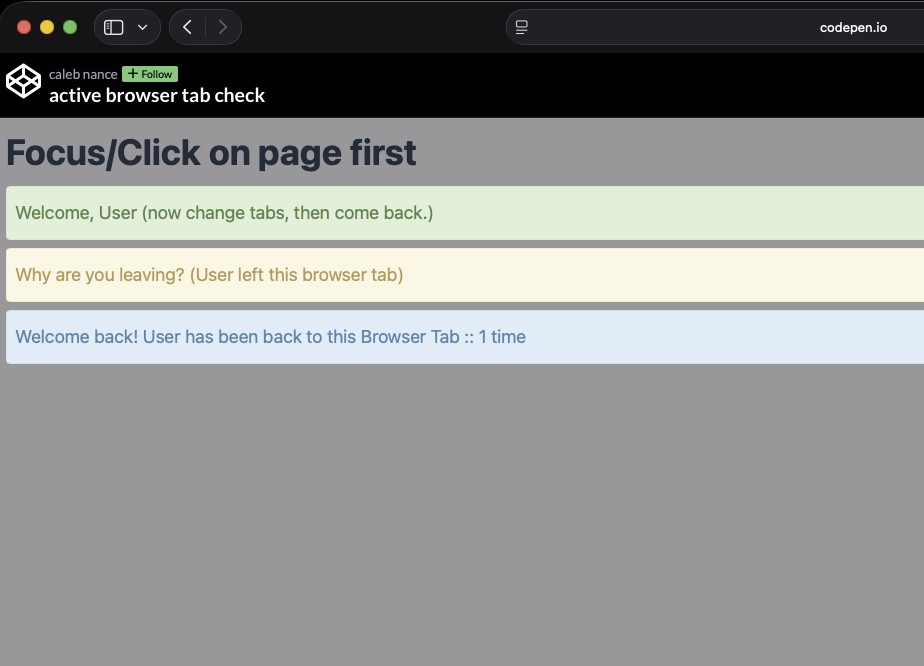Click the green 'Welcome, User' alert box
The image size is (924, 666).
click(465, 213)
